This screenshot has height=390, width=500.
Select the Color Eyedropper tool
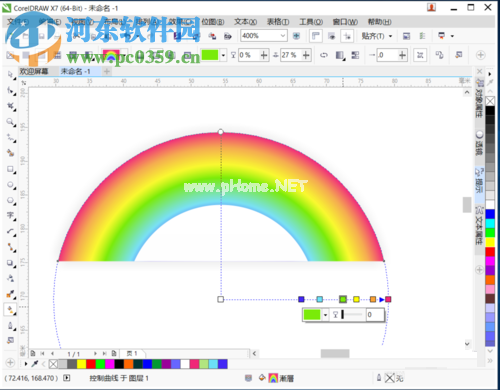[11, 294]
